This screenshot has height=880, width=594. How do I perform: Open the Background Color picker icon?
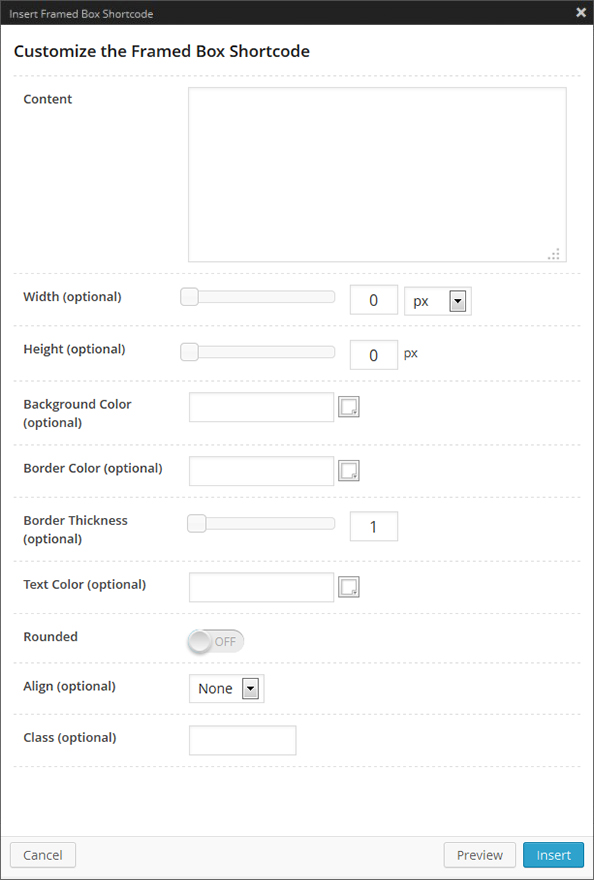pyautogui.click(x=348, y=407)
